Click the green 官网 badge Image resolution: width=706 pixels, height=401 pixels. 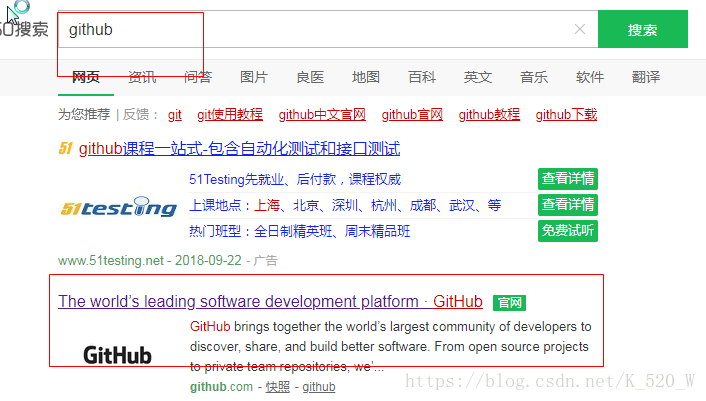point(509,302)
